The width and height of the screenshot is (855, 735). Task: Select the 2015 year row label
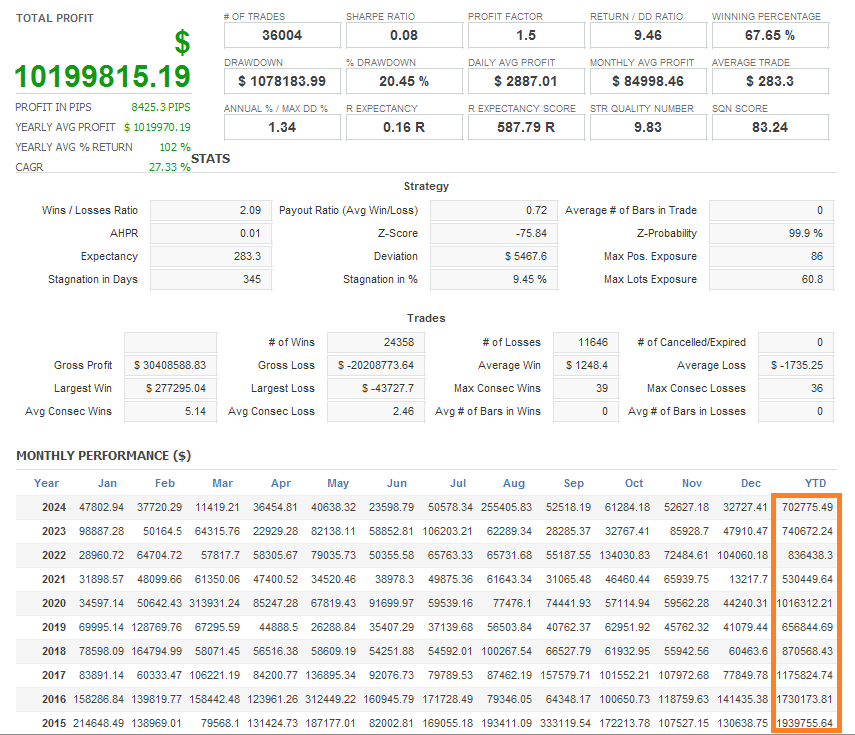54,723
